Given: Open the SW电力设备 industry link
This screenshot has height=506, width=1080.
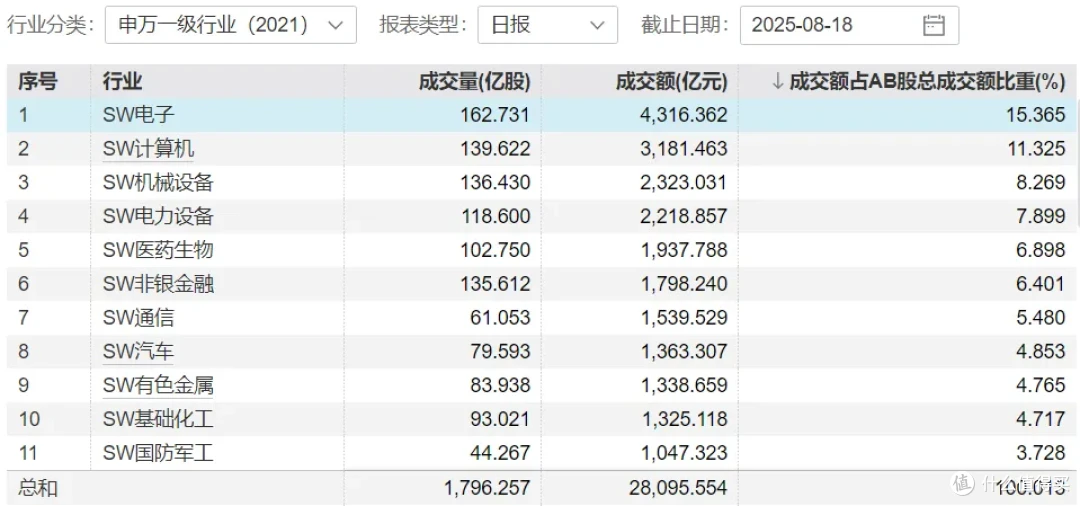Looking at the screenshot, I should (x=158, y=216).
